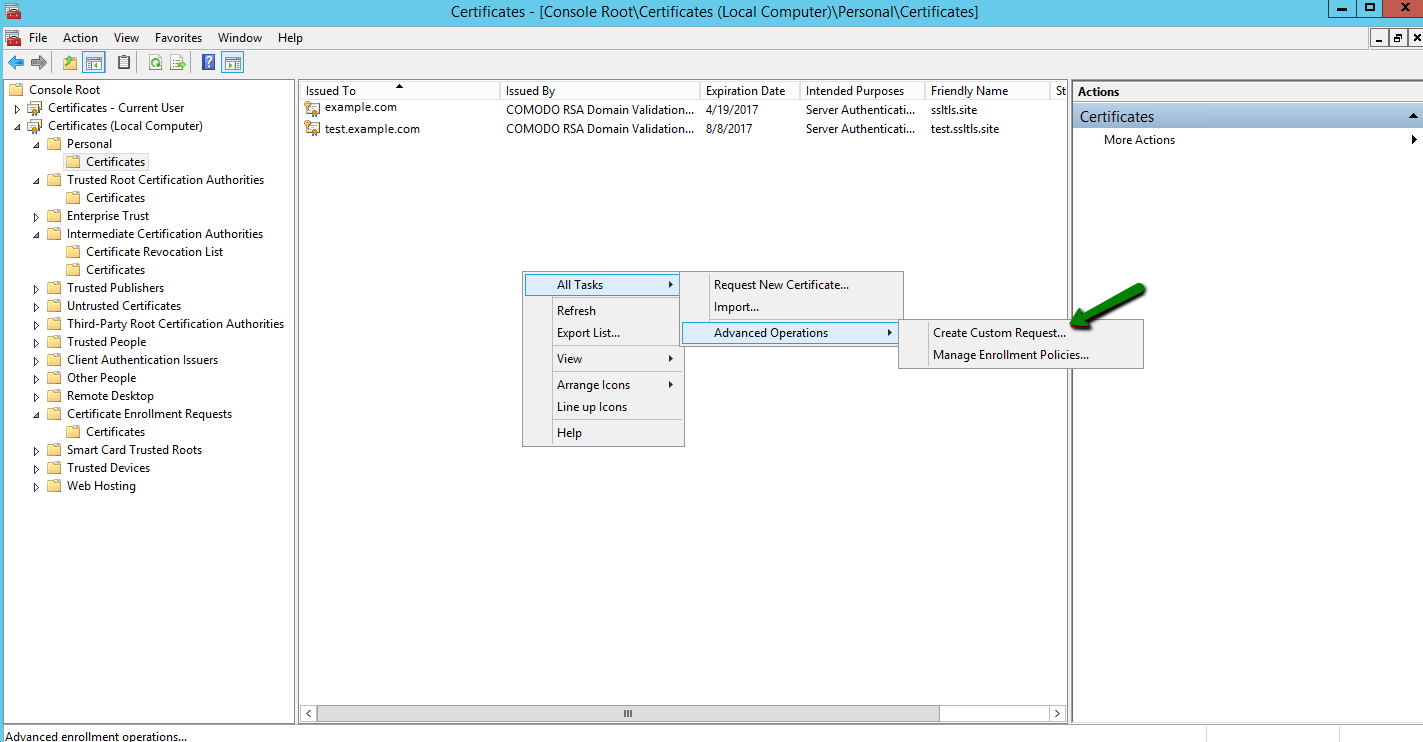
Task: Click More Actions in the Actions pane
Action: tap(1138, 139)
